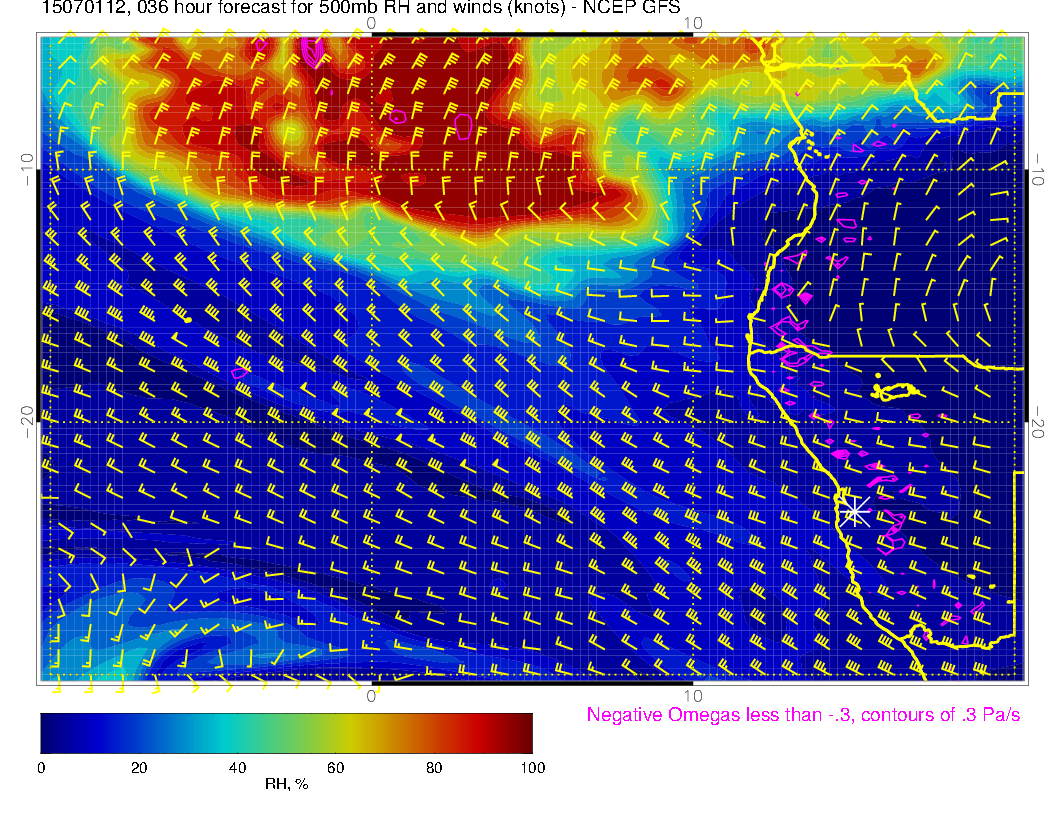The width and height of the screenshot is (1056, 816).
Task: Click the left axis latitude label '-10'
Action: 27,170
